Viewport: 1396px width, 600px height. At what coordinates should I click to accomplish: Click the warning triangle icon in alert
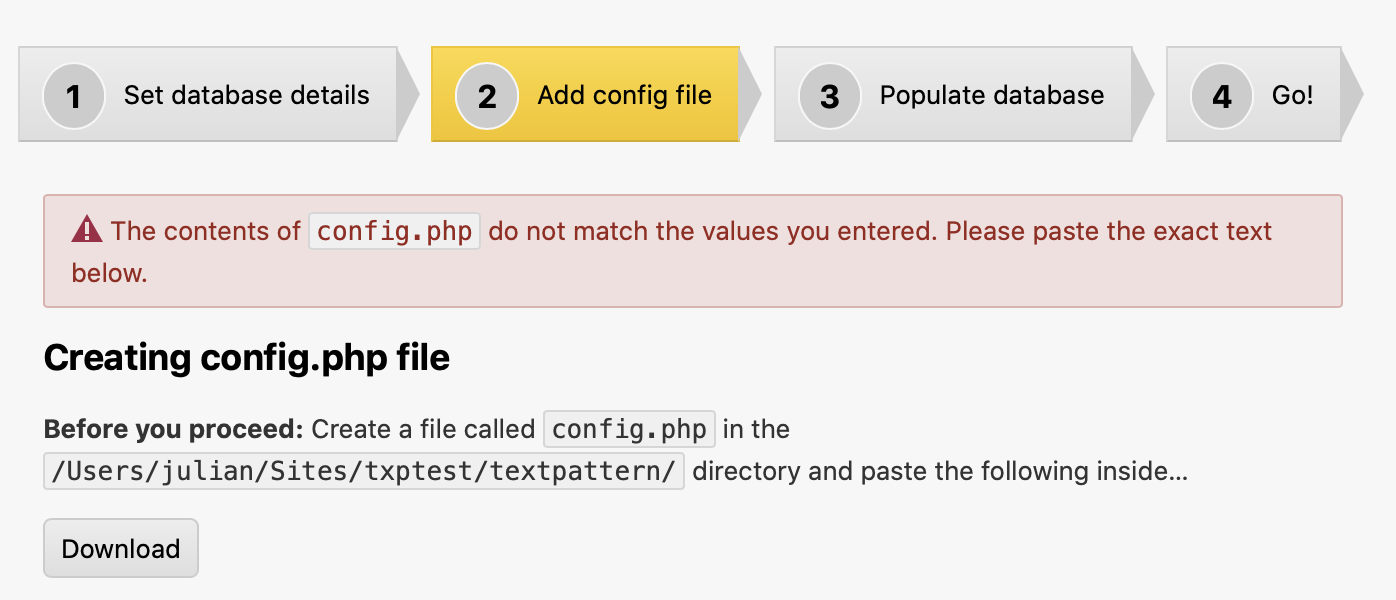coord(87,231)
